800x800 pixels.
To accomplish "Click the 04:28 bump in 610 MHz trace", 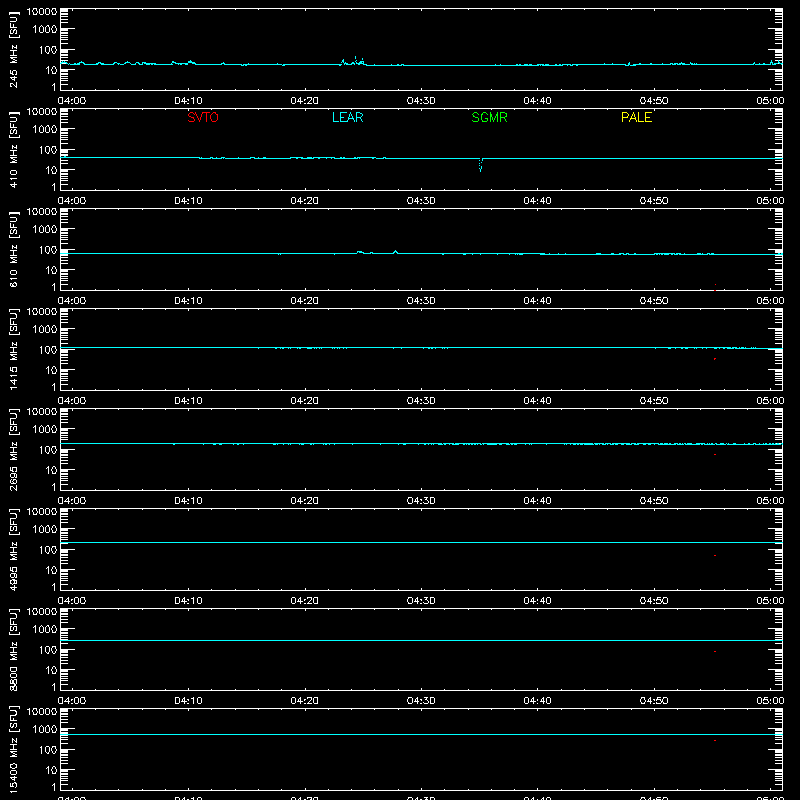I will click(x=395, y=252).
